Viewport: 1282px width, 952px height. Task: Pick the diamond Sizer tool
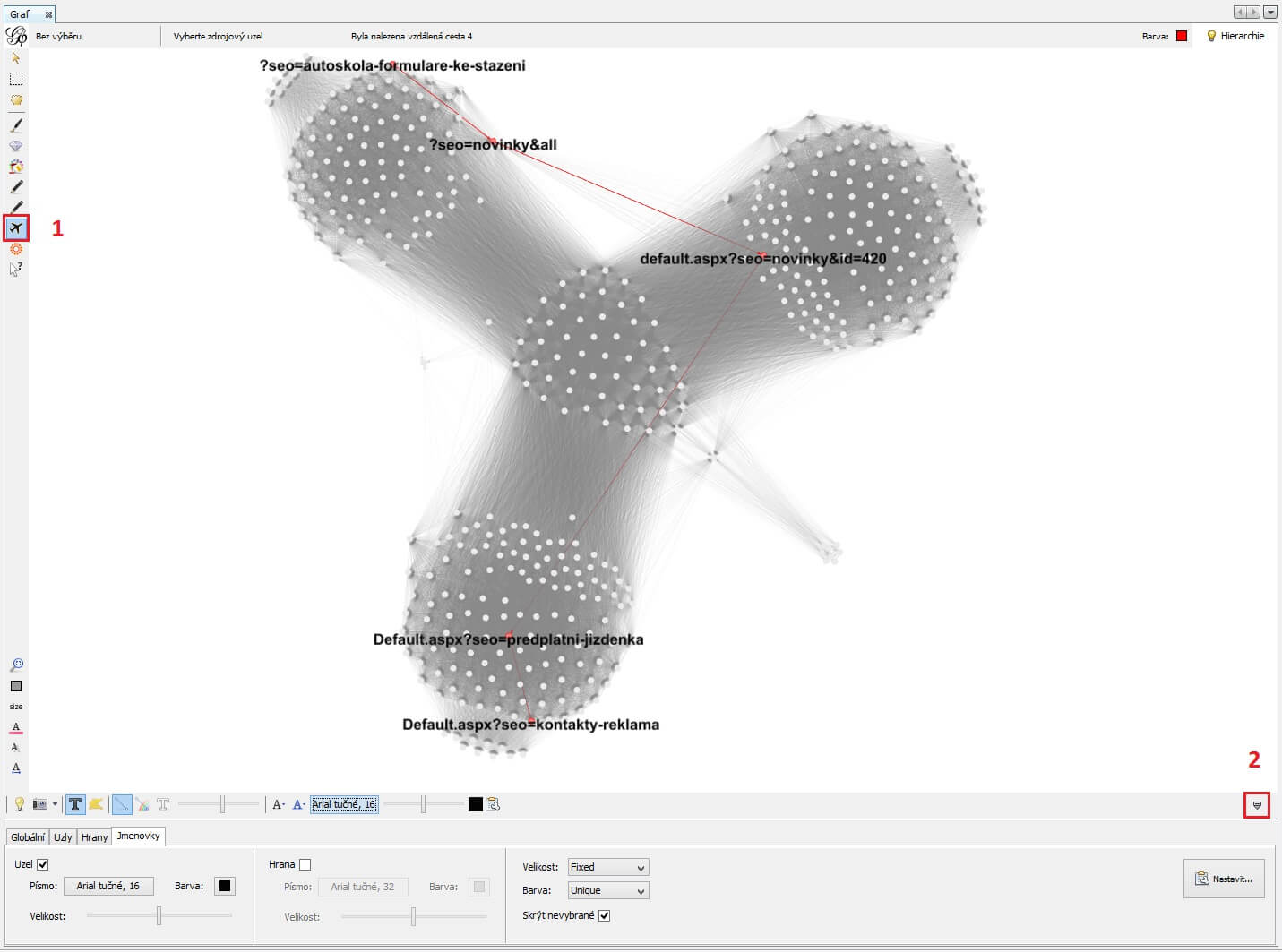pos(15,145)
